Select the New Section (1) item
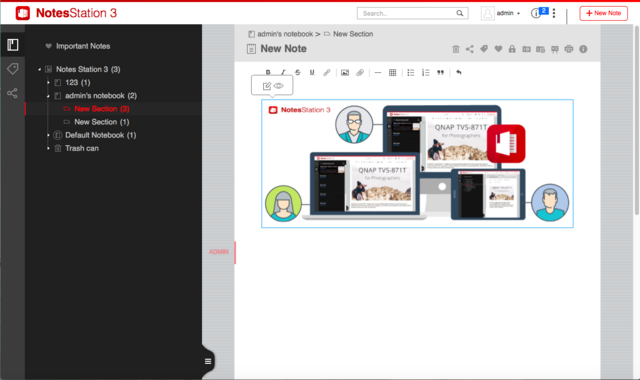640x380 pixels. (x=102, y=122)
